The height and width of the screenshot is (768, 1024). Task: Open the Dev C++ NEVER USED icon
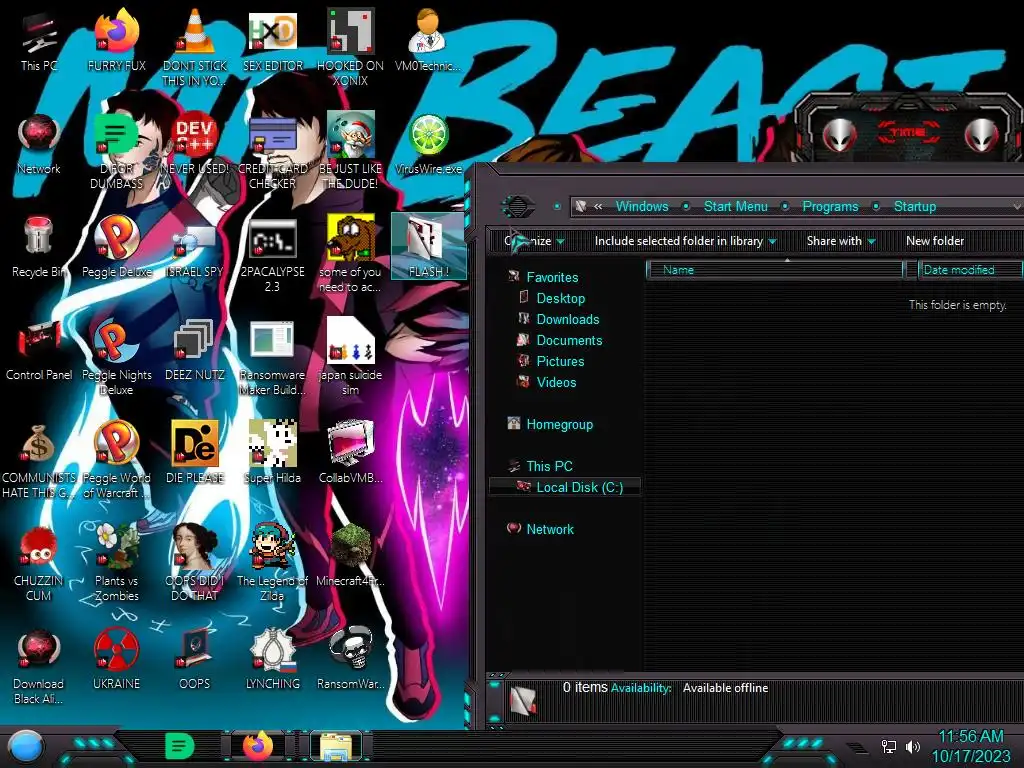(195, 144)
